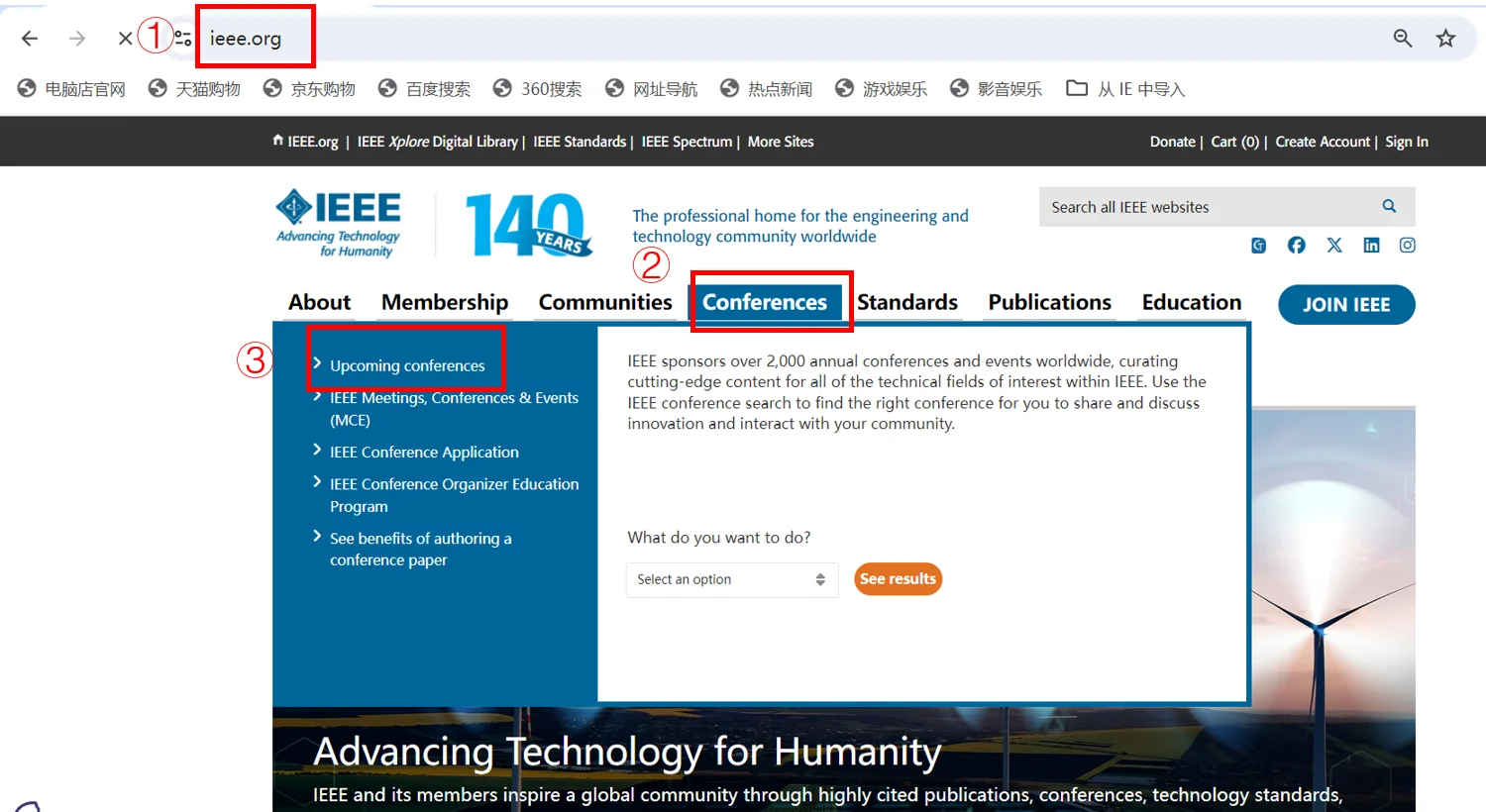
Task: Click the 140 Years anniversary logo
Action: [529, 225]
